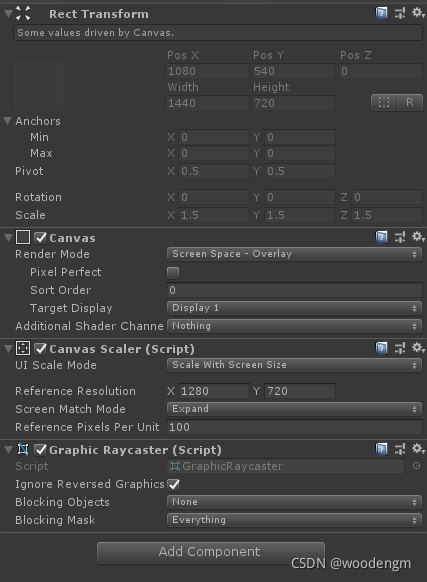Click the Scale Y field
Screen dimensions: 427x582
(x=300, y=215)
